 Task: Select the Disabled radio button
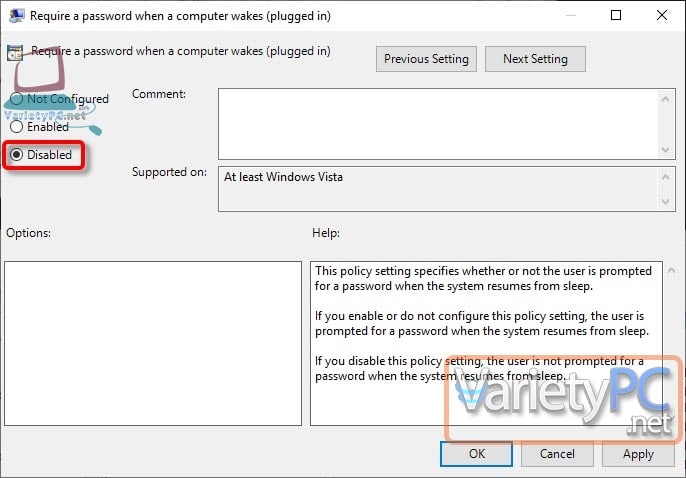click(16, 155)
